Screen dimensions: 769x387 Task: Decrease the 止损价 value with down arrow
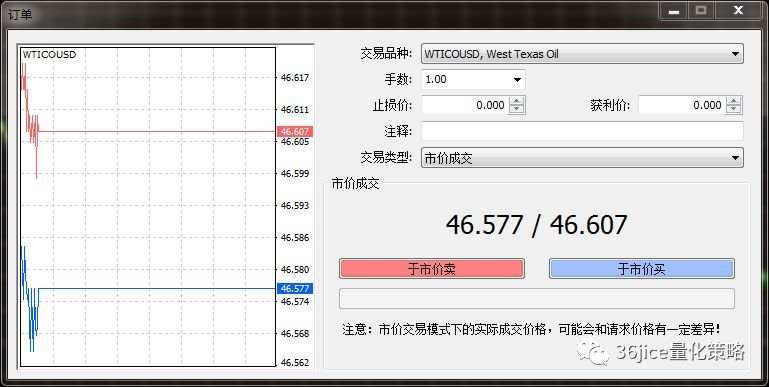[x=516, y=109]
